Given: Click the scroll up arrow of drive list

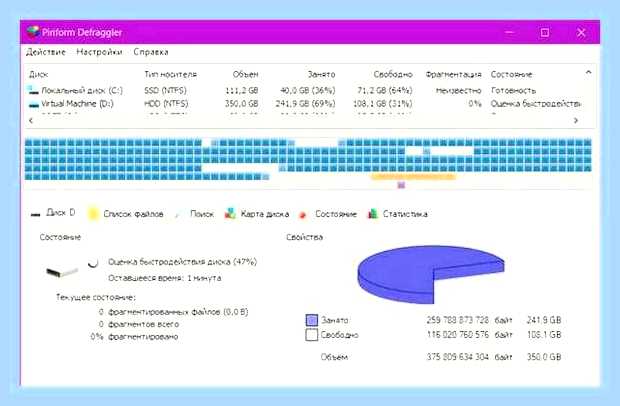Looking at the screenshot, I should click(x=588, y=73).
